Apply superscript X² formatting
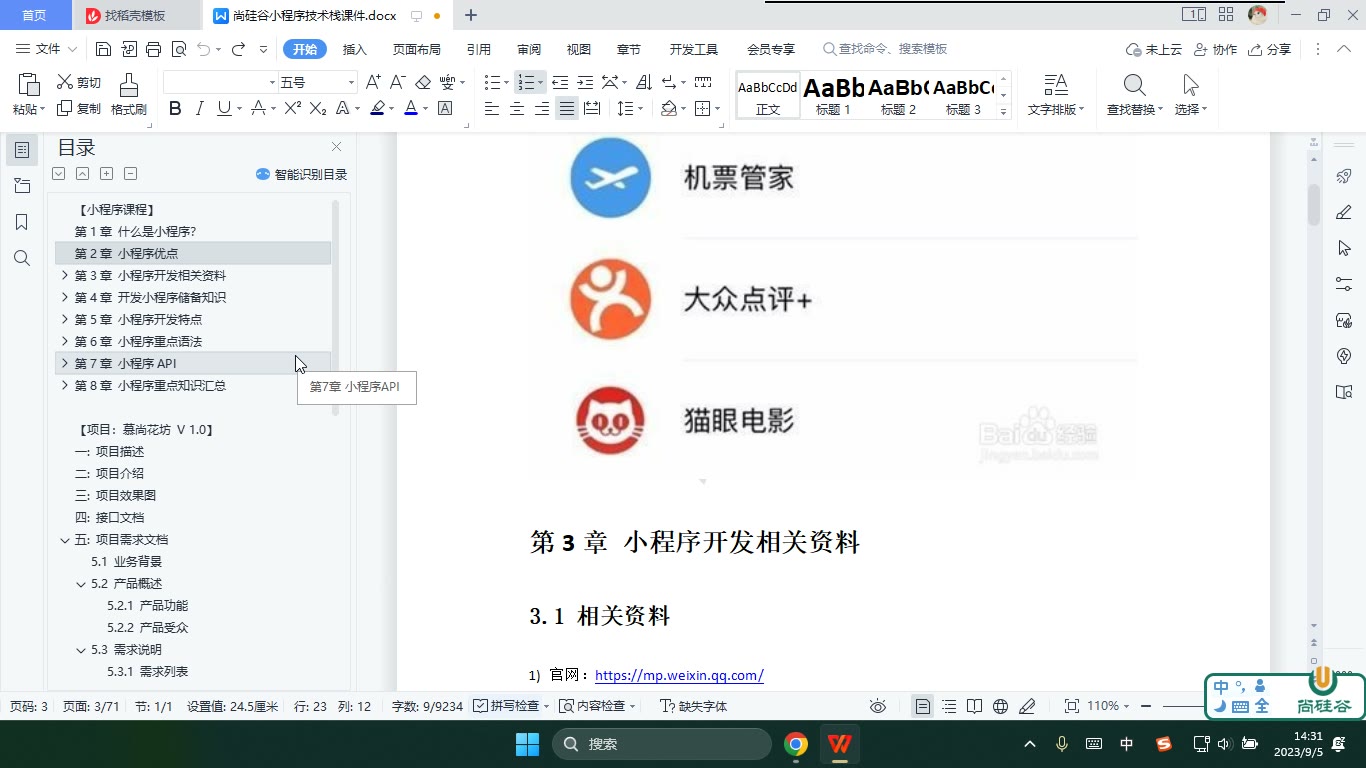 click(x=293, y=108)
